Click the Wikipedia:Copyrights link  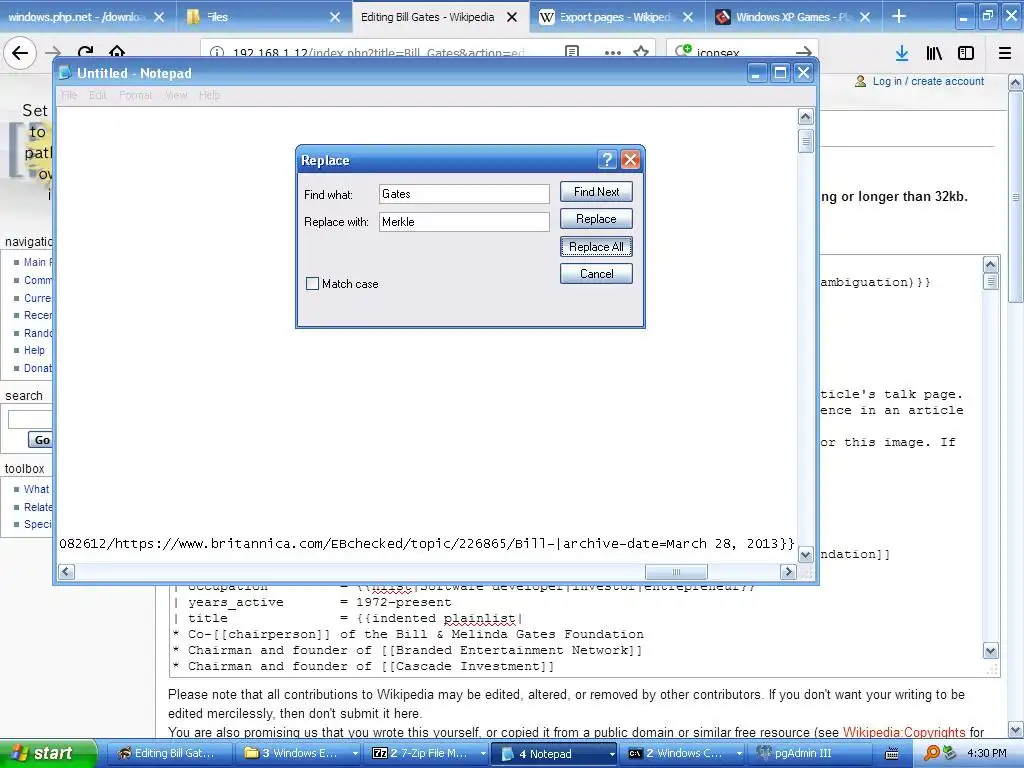(904, 732)
